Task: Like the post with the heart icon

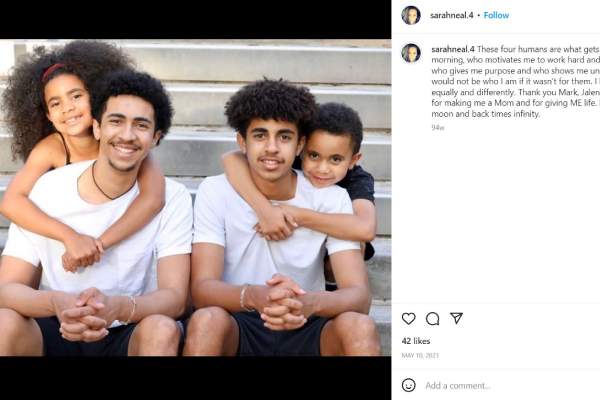Action: click(x=408, y=318)
